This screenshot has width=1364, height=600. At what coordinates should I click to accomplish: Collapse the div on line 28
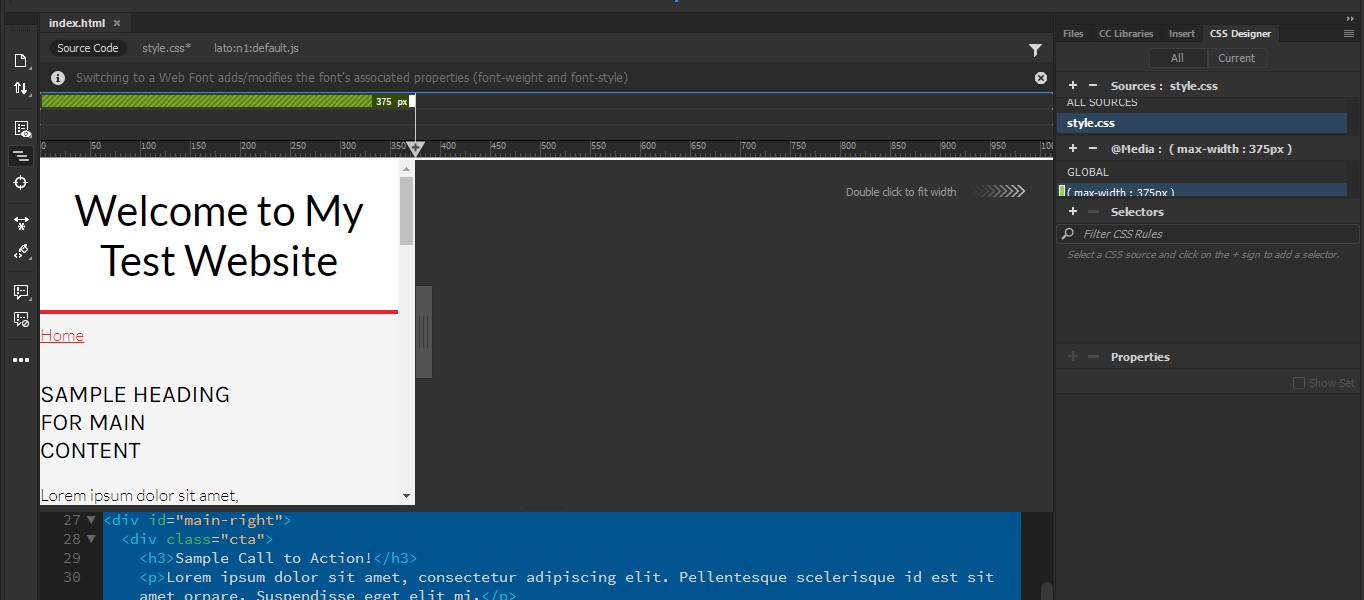pos(90,539)
